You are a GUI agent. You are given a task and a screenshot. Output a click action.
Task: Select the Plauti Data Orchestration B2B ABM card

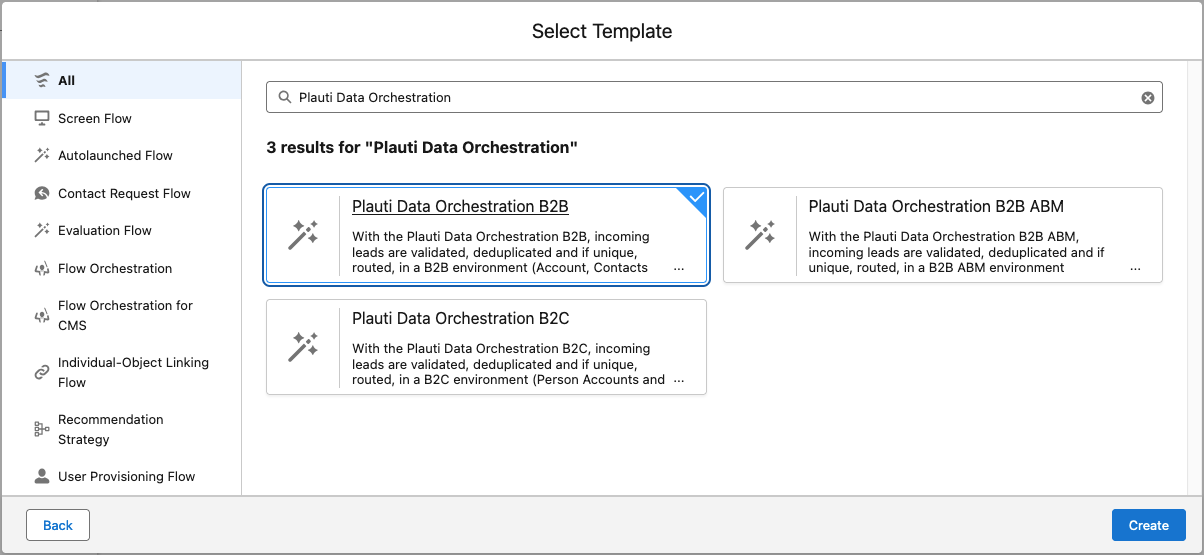[x=943, y=235]
